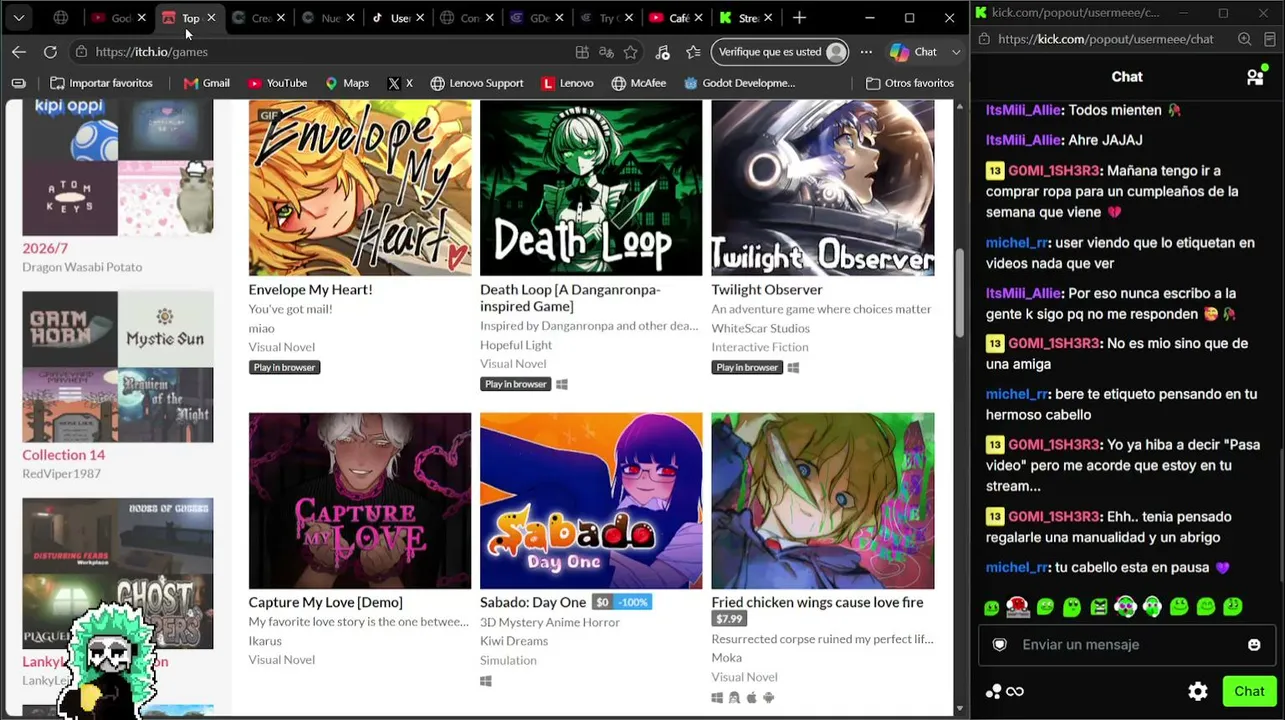
Task: Open the X bookmark
Action: point(400,83)
